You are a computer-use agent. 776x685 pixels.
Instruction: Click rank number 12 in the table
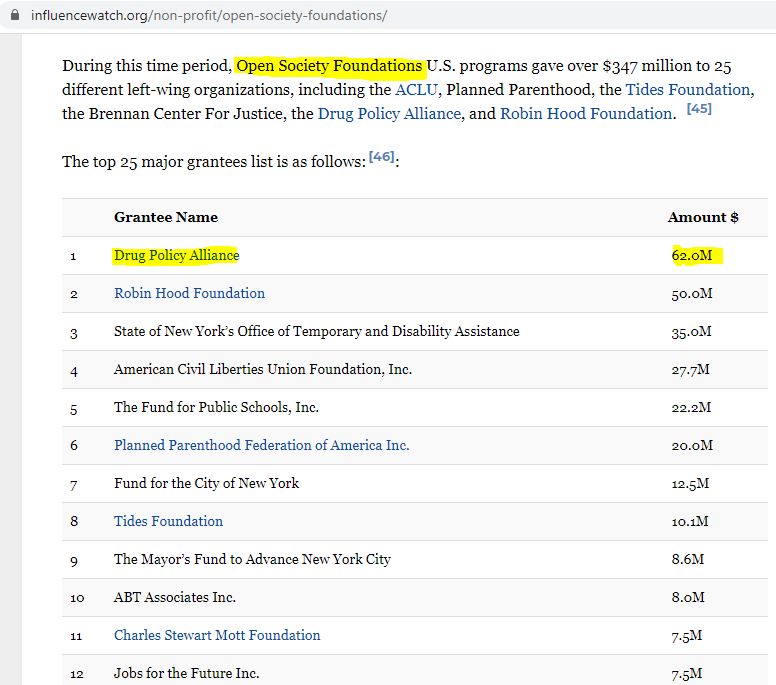click(77, 674)
